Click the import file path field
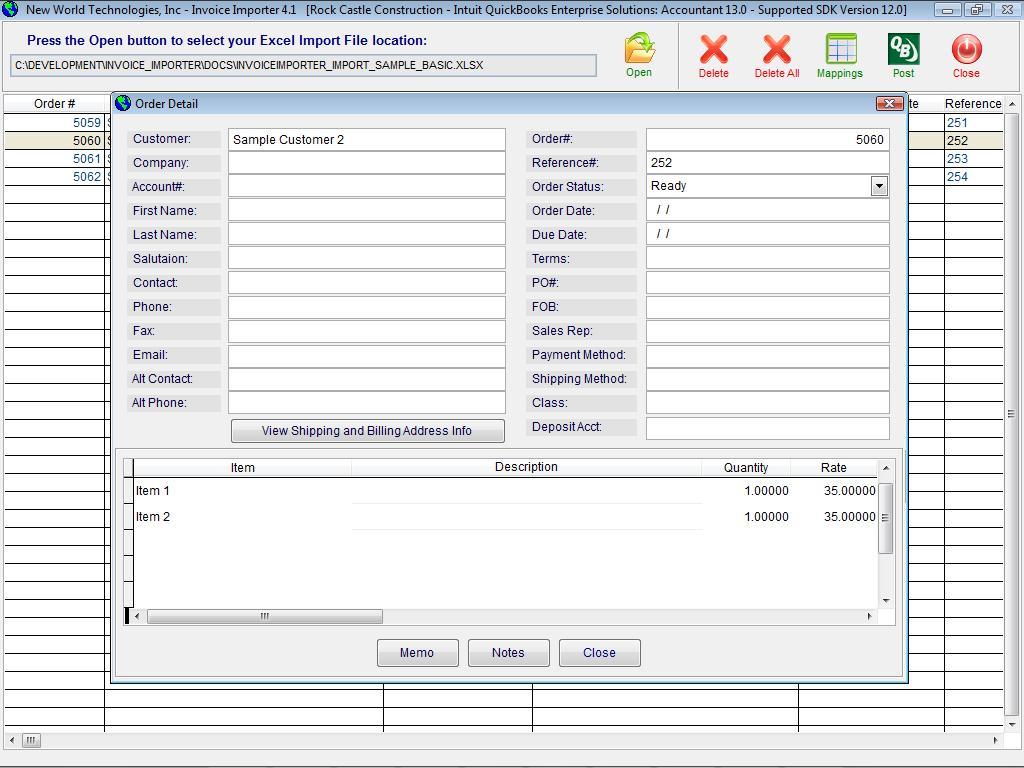The height and width of the screenshot is (768, 1024). 304,65
